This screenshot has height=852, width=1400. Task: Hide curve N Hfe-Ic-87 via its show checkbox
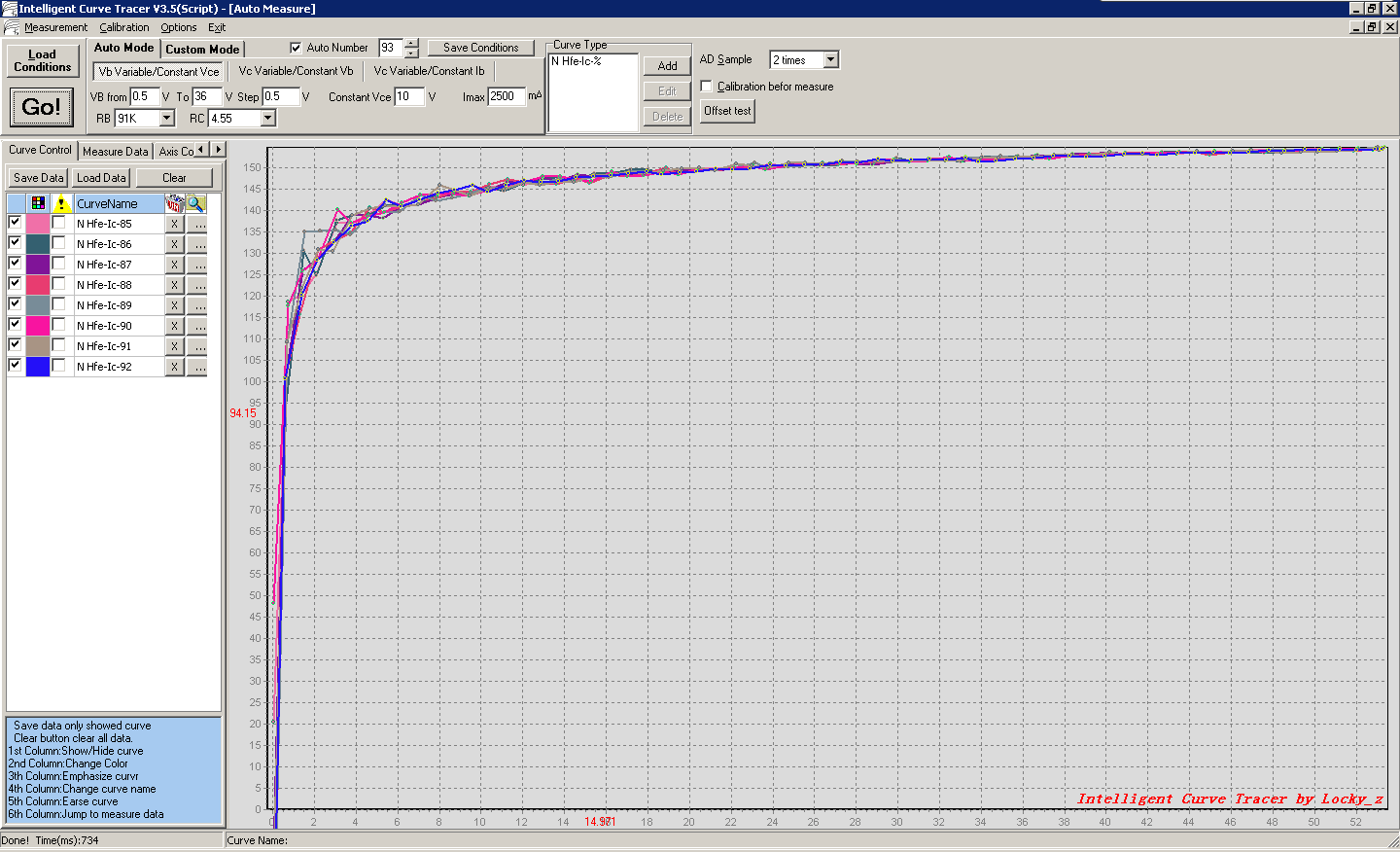[x=15, y=263]
